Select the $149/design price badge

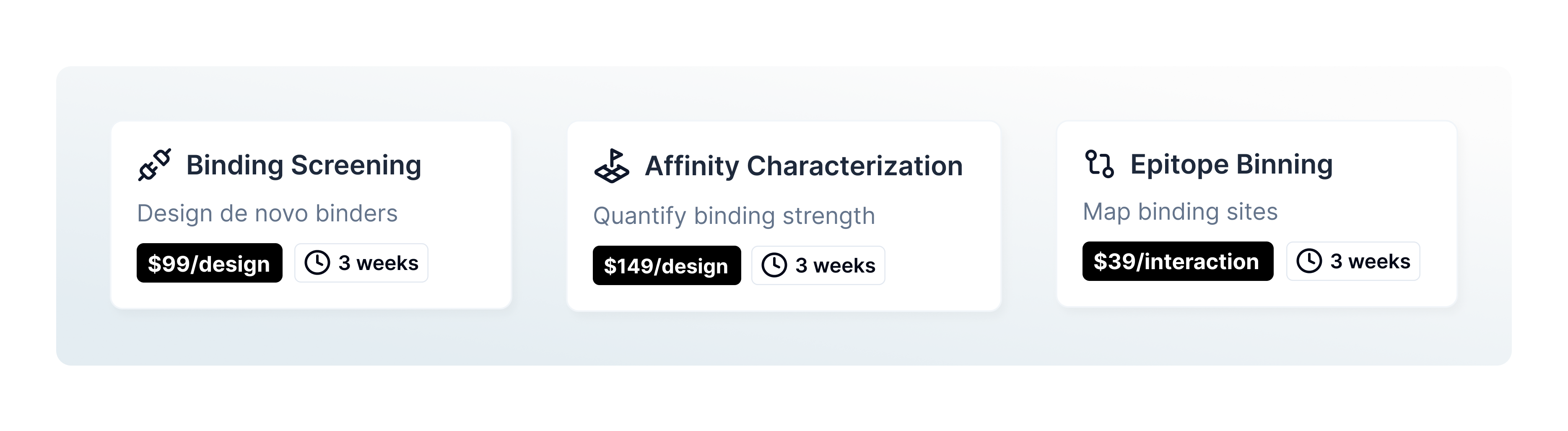click(667, 265)
